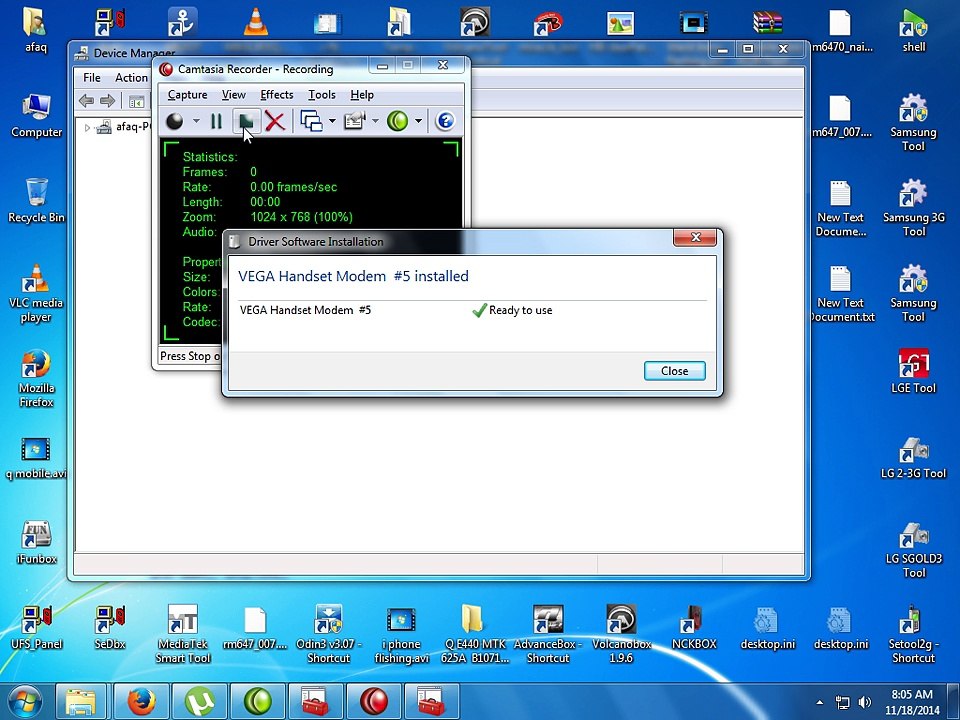Open File menu in Device Manager

pyautogui.click(x=92, y=78)
